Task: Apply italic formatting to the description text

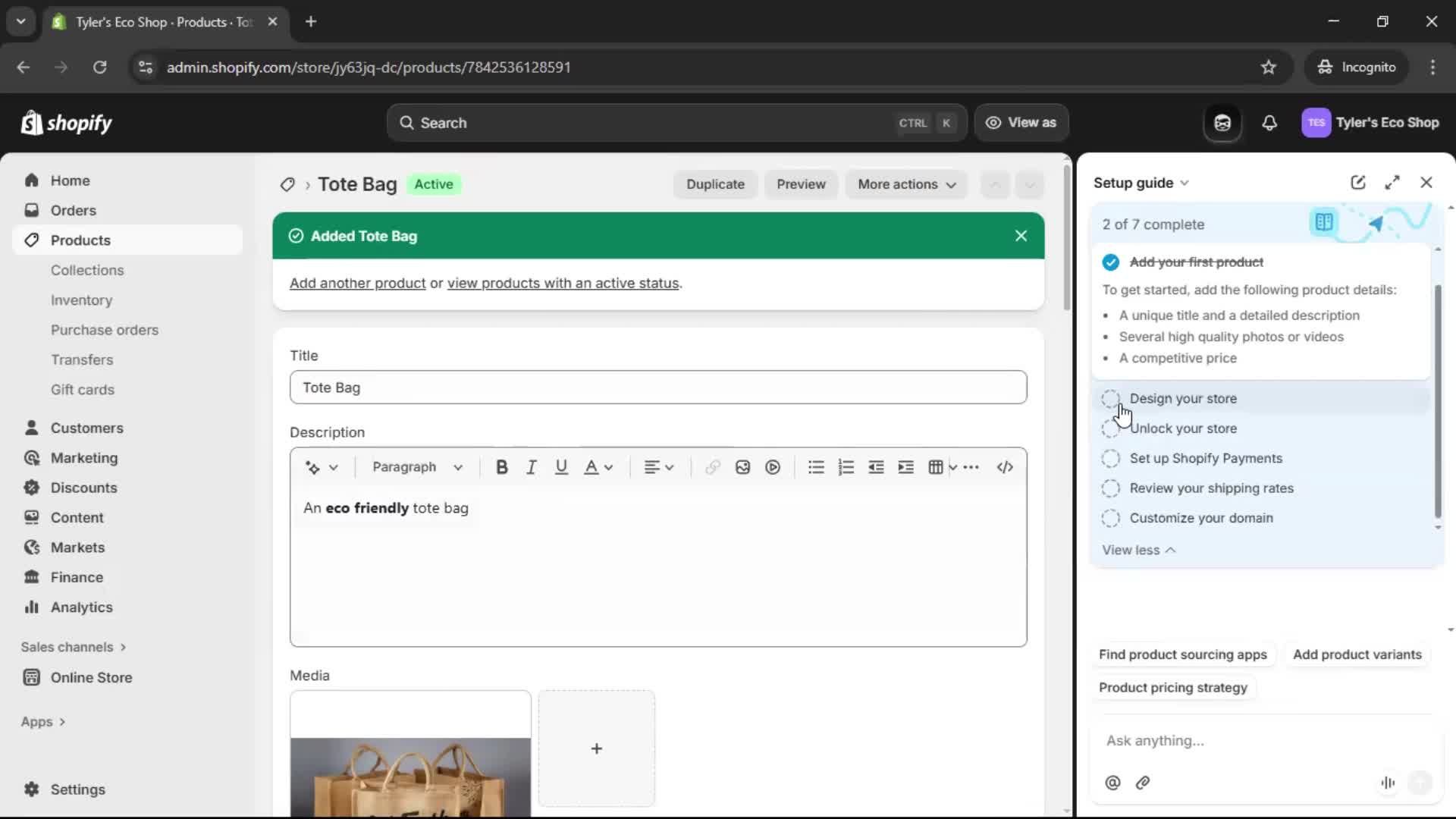Action: (531, 467)
